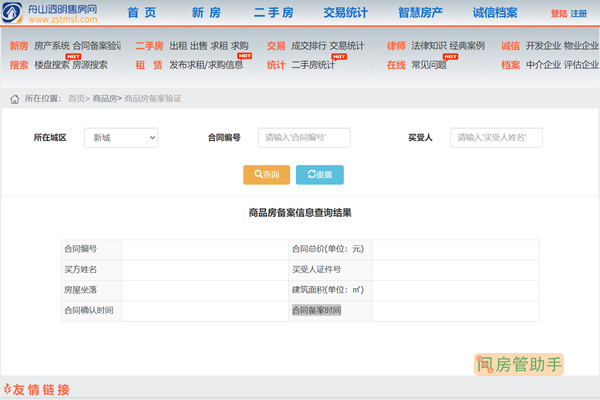Click the 商品房备案信息查询结果 heading
600x400 pixels.
pos(300,213)
